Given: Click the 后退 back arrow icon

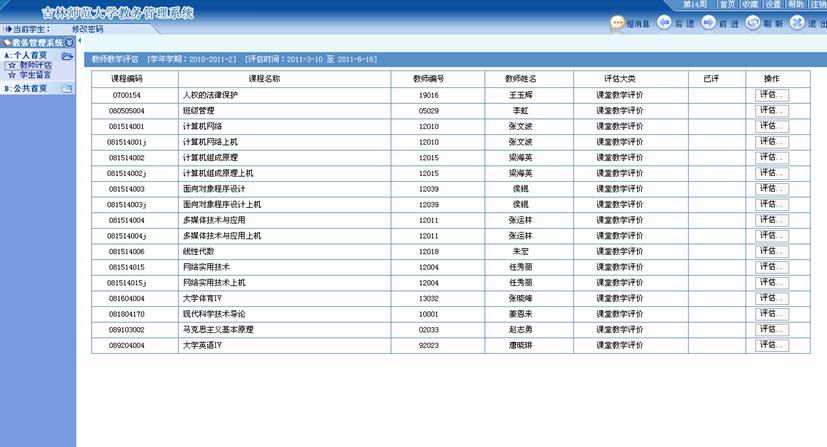Looking at the screenshot, I should tap(664, 23).
